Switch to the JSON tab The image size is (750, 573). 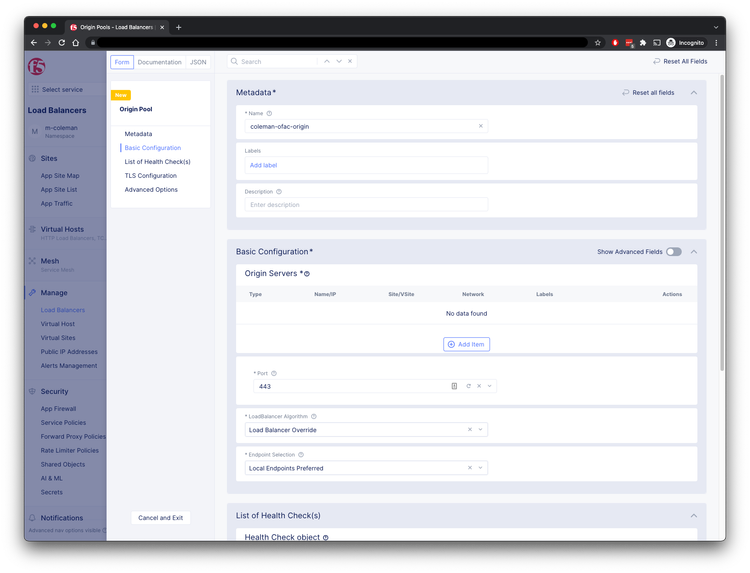198,62
